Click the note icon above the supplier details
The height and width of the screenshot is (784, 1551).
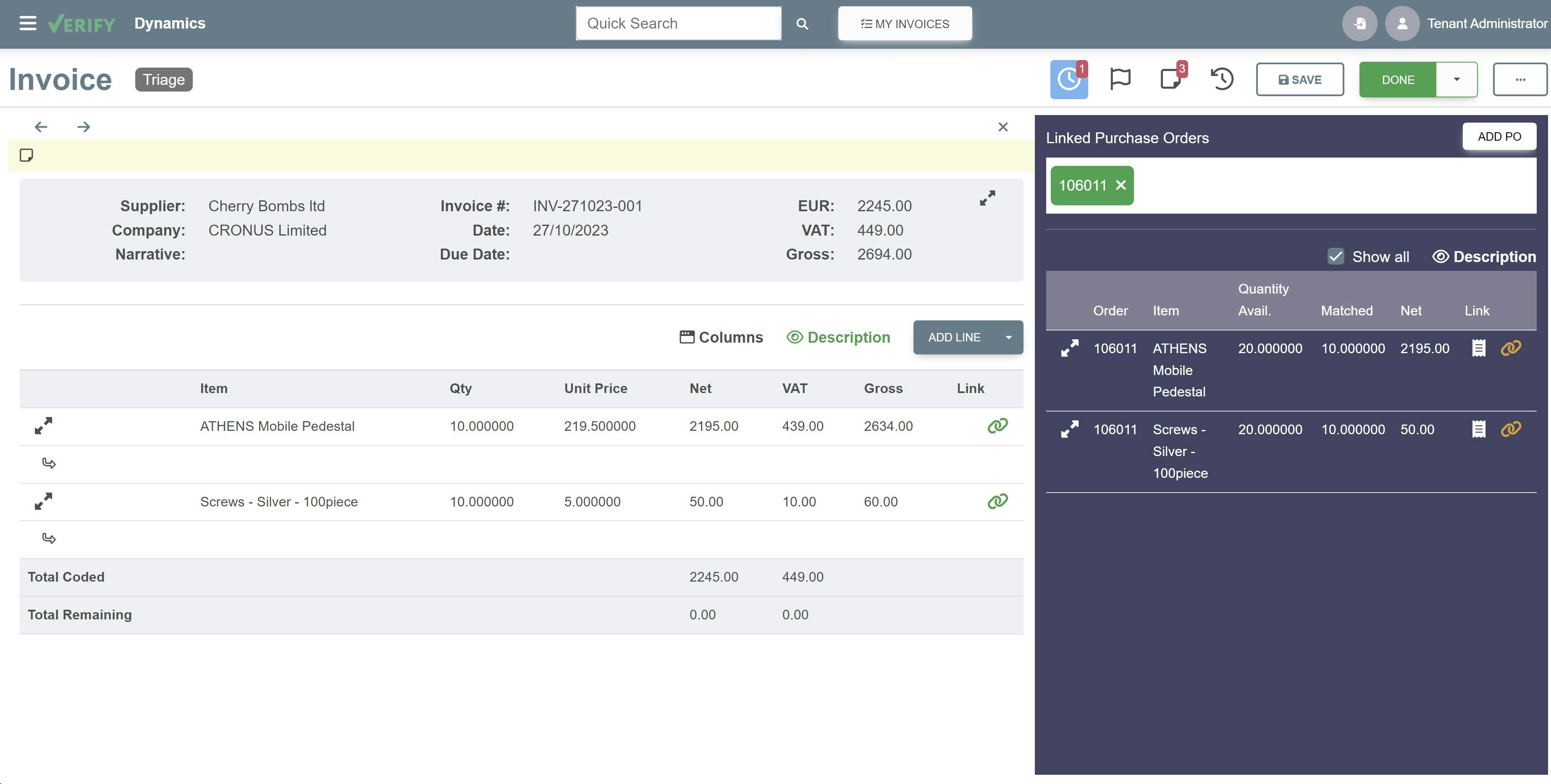click(x=27, y=155)
